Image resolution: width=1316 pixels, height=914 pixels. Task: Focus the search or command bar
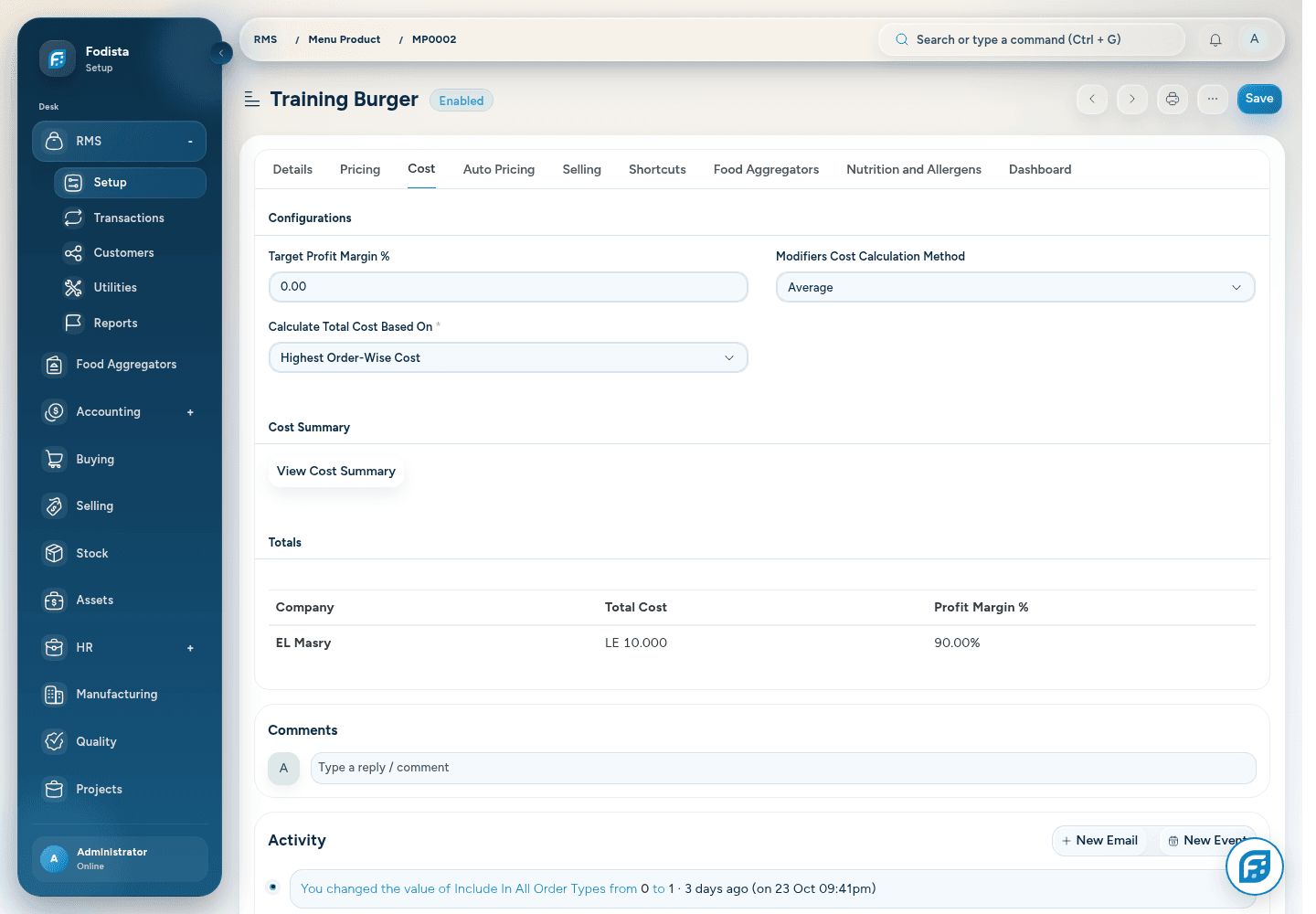click(1032, 40)
